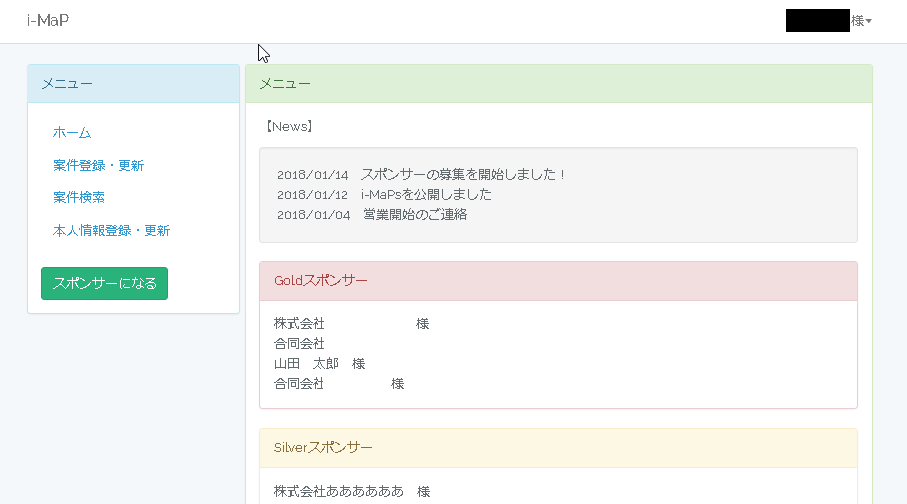Select the 2018/01/04 営業開始のご連絡 news item
The image size is (907, 504).
point(372,214)
